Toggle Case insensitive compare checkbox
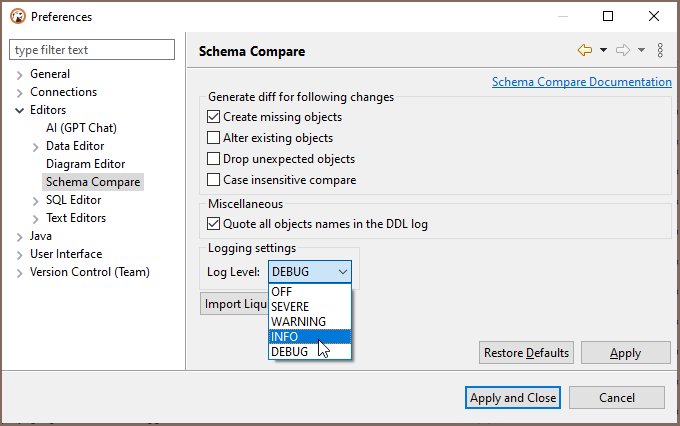The height and width of the screenshot is (426, 680). (213, 180)
